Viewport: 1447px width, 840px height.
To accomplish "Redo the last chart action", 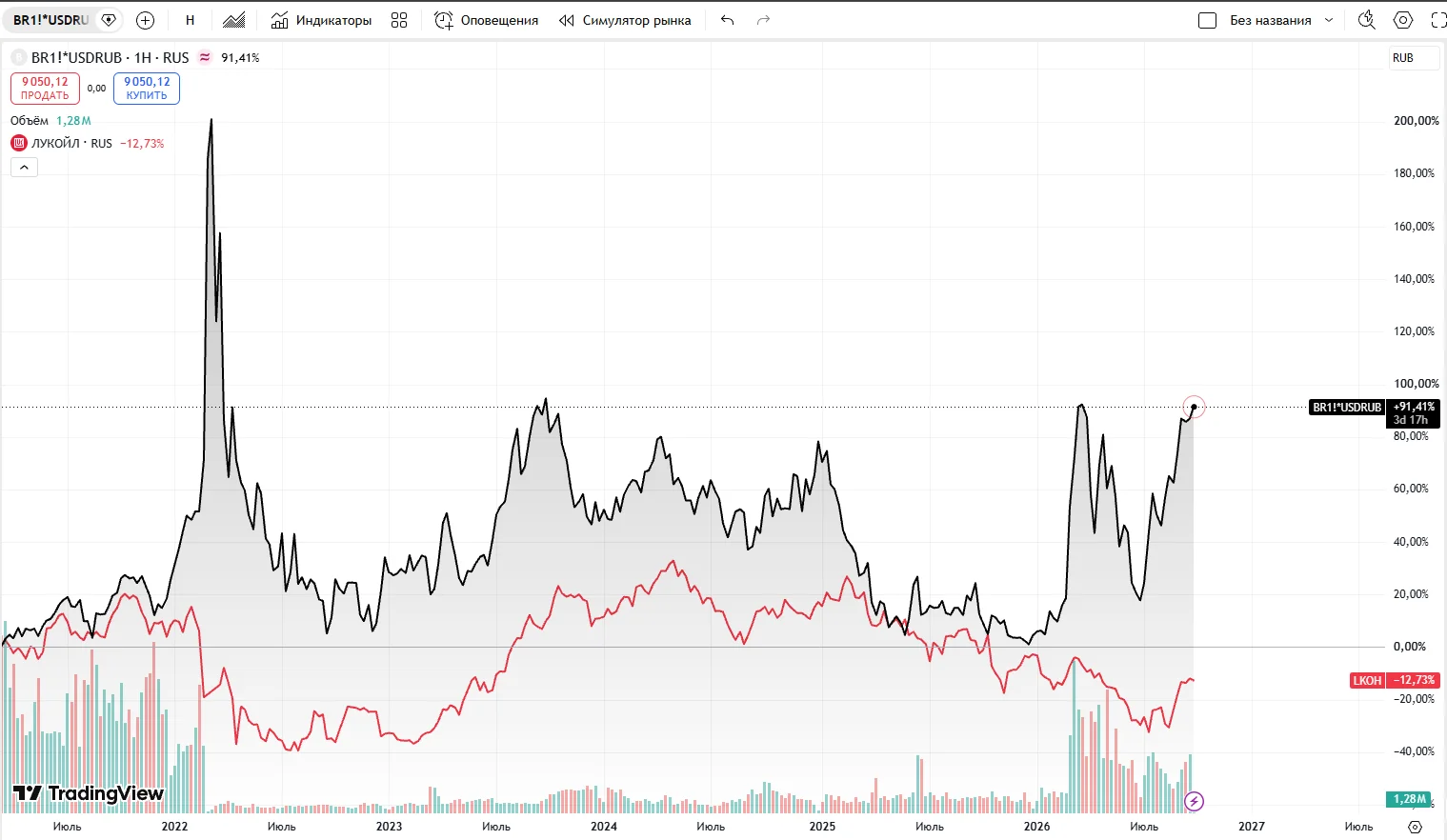I will (763, 20).
